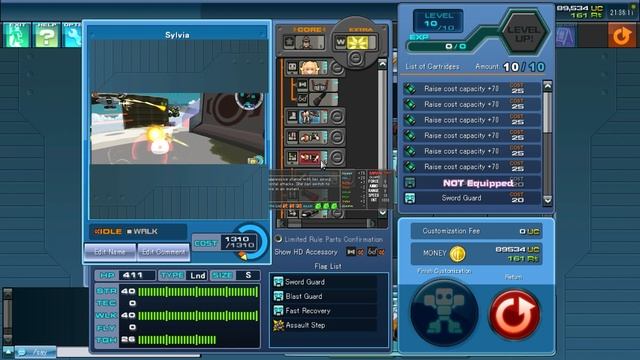Select the red-highlighted arms part row

(307, 157)
